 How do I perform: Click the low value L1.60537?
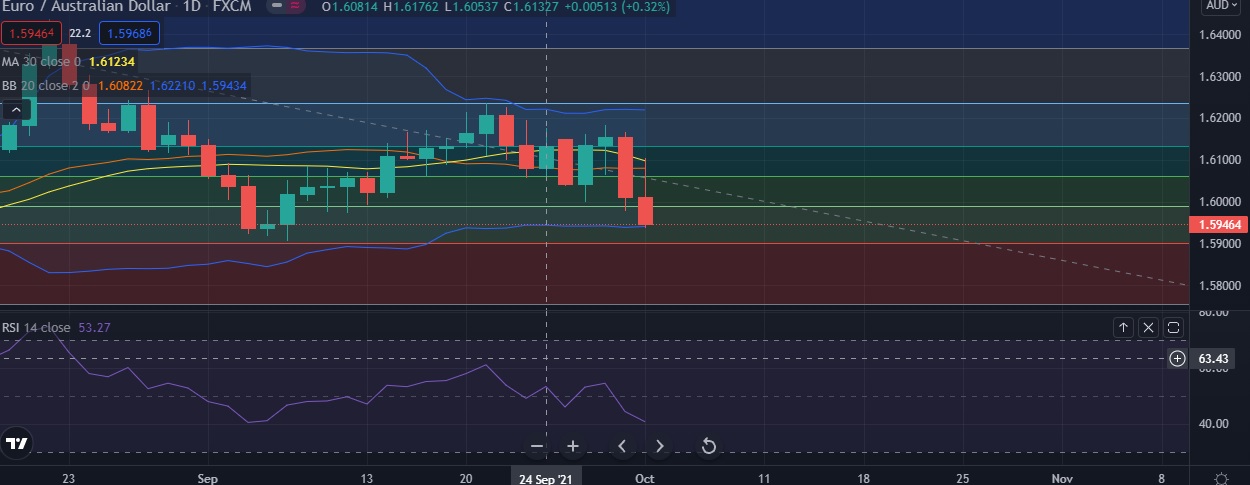coord(471,7)
